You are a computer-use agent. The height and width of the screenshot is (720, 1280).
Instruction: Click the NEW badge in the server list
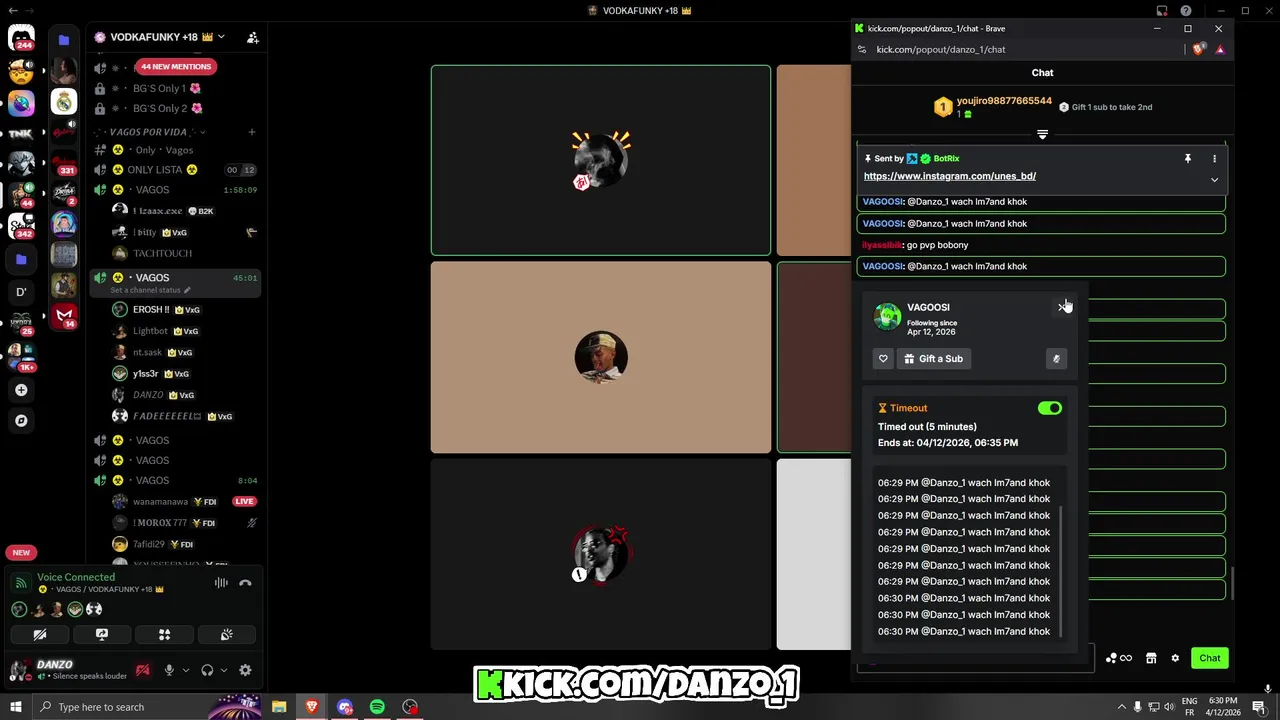(21, 552)
